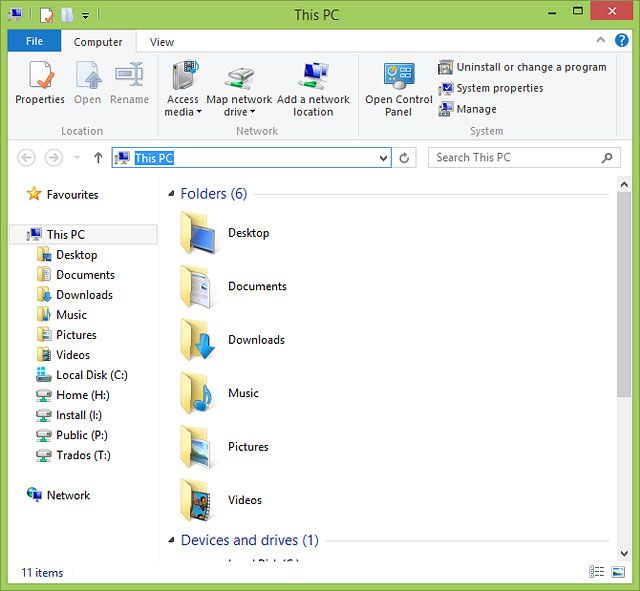
Task: Open the Access media menu
Action: tap(182, 89)
